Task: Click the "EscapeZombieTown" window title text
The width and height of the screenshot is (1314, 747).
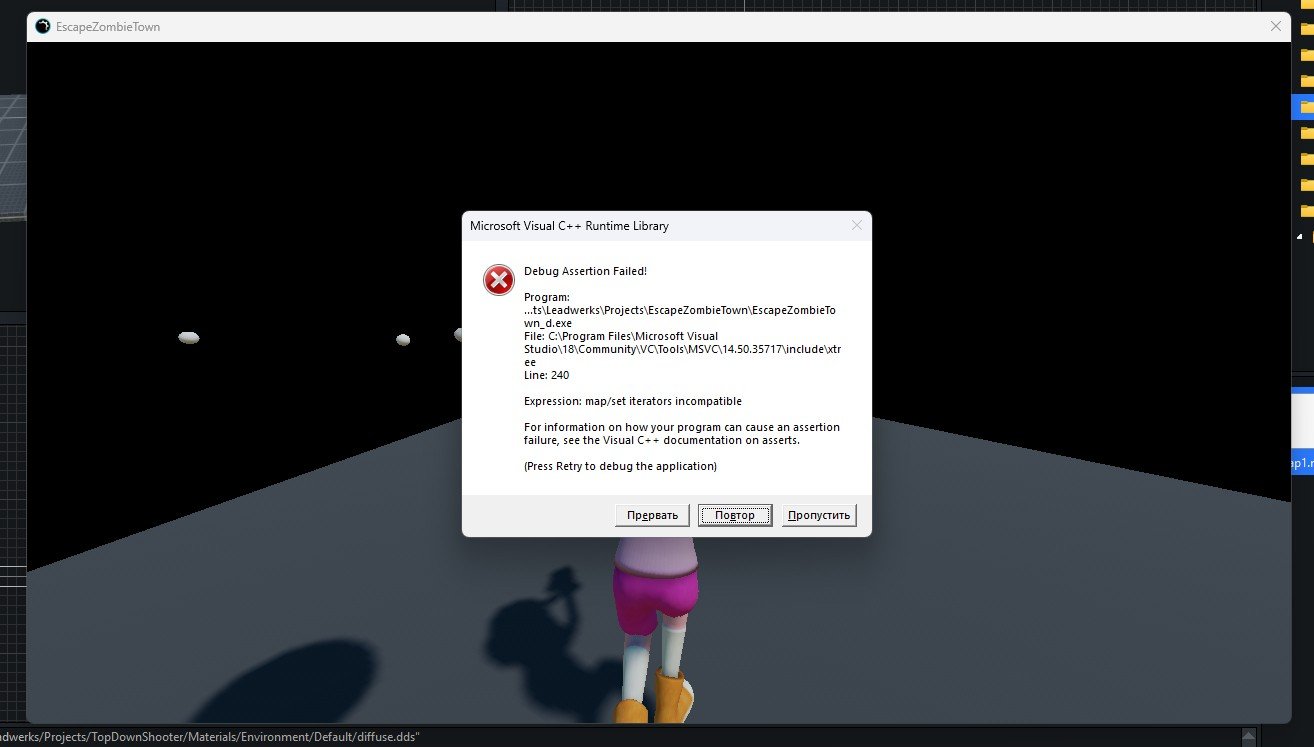Action: pyautogui.click(x=108, y=27)
